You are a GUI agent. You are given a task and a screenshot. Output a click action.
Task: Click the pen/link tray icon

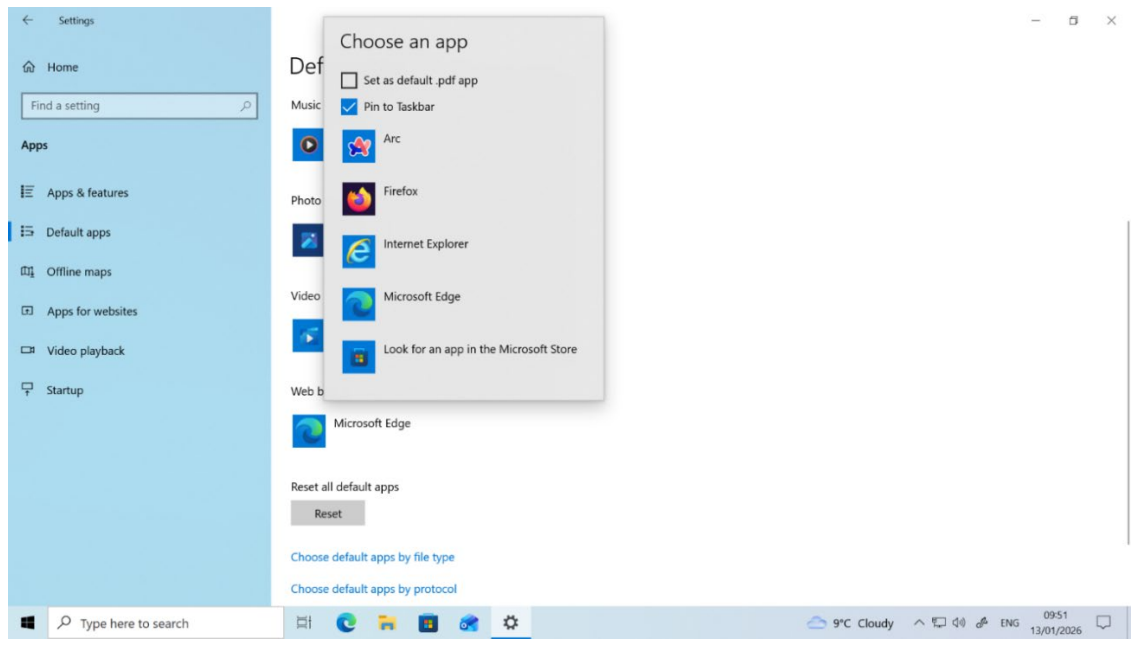click(982, 623)
